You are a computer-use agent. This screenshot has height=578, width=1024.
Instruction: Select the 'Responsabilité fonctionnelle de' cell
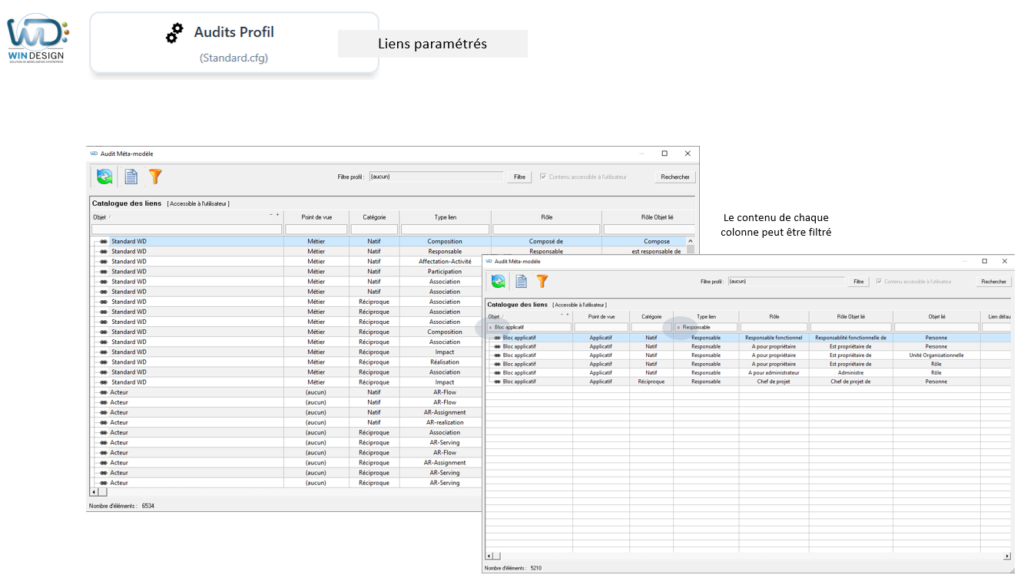click(x=851, y=338)
